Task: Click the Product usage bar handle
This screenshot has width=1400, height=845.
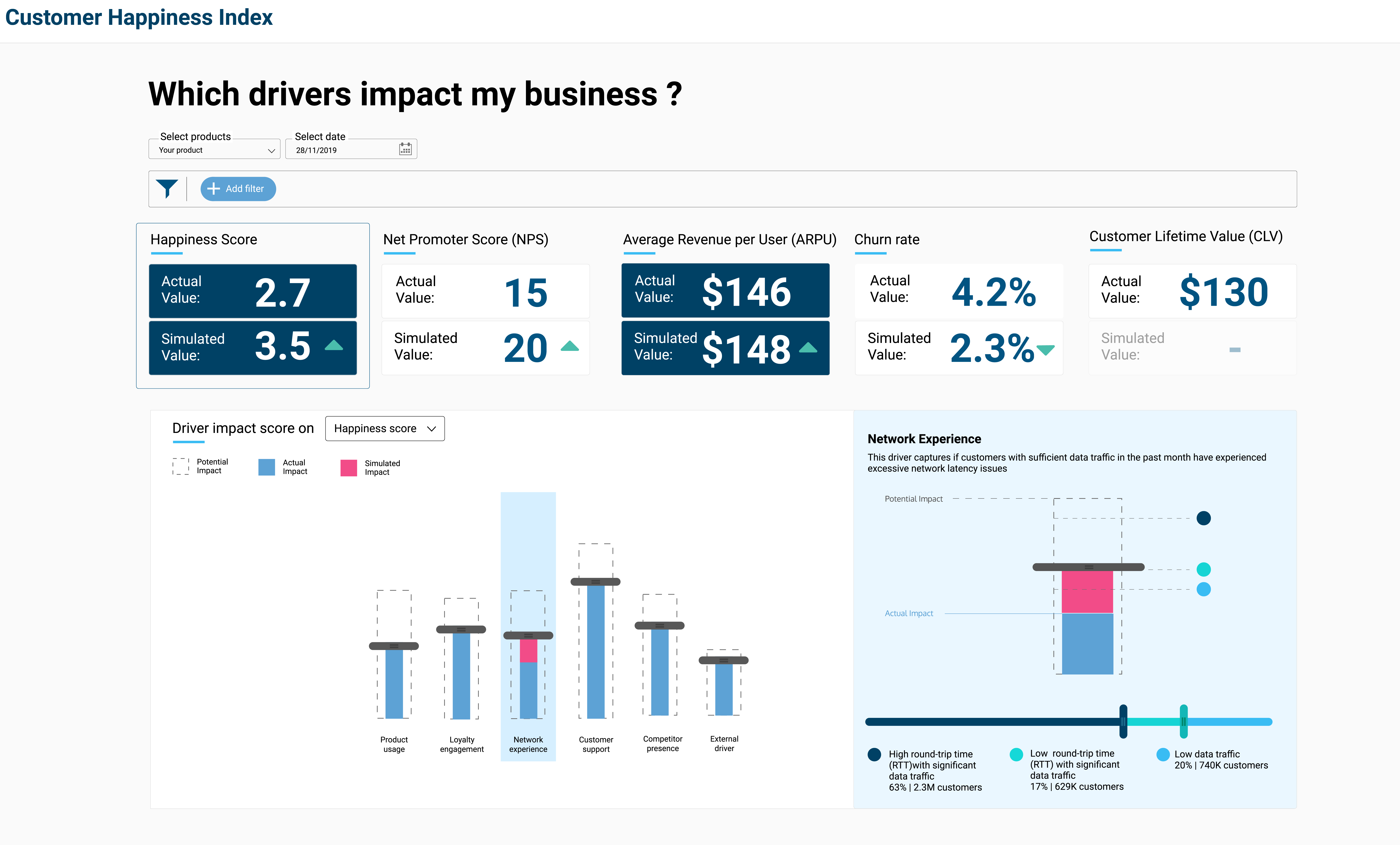Action: pos(394,646)
